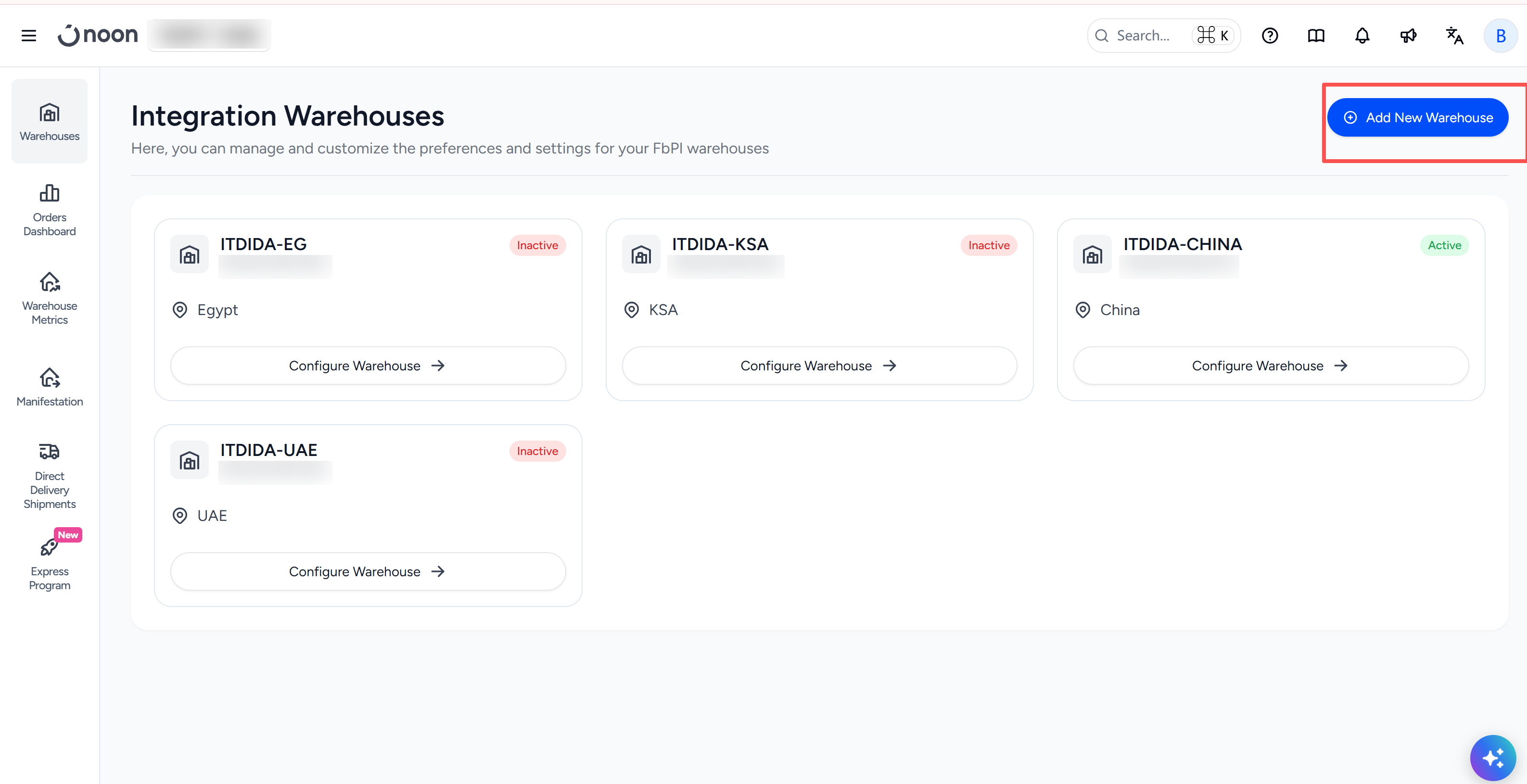
Task: Click the Add New Warehouse button
Action: pyautogui.click(x=1417, y=117)
